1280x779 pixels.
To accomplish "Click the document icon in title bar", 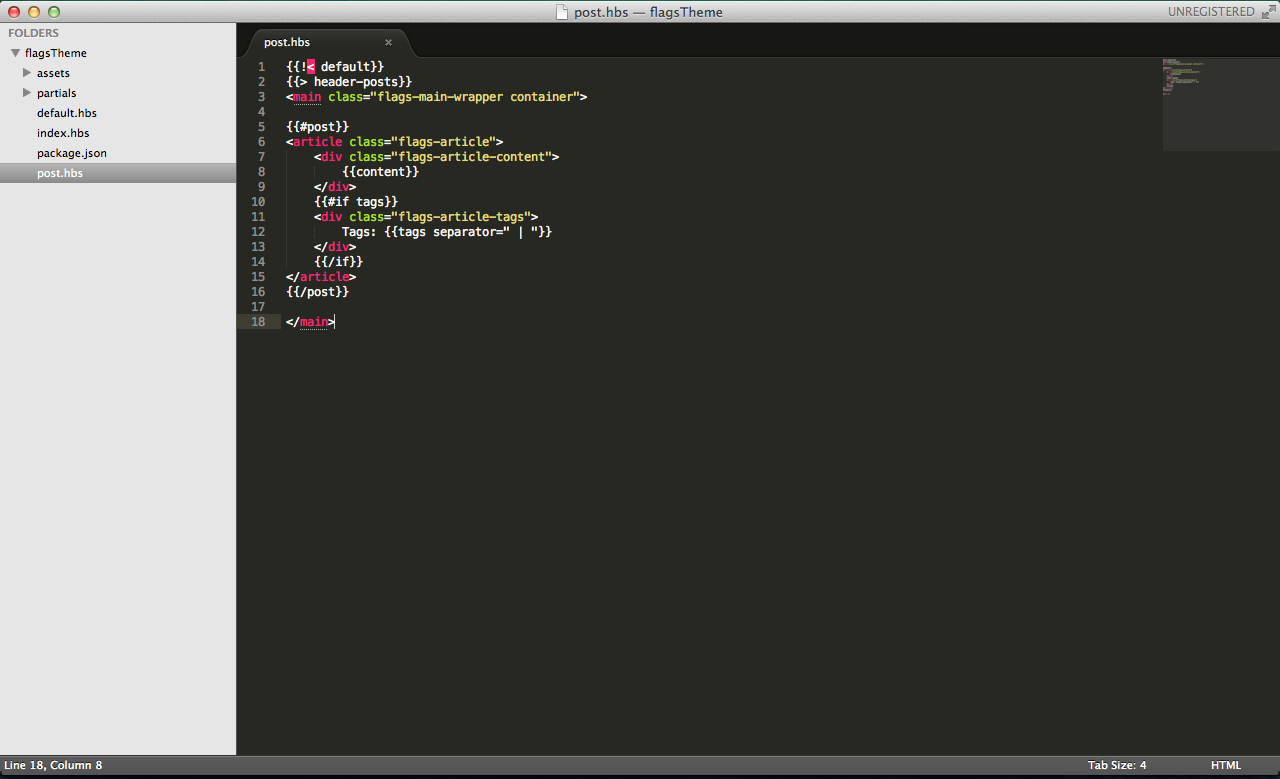I will point(562,12).
